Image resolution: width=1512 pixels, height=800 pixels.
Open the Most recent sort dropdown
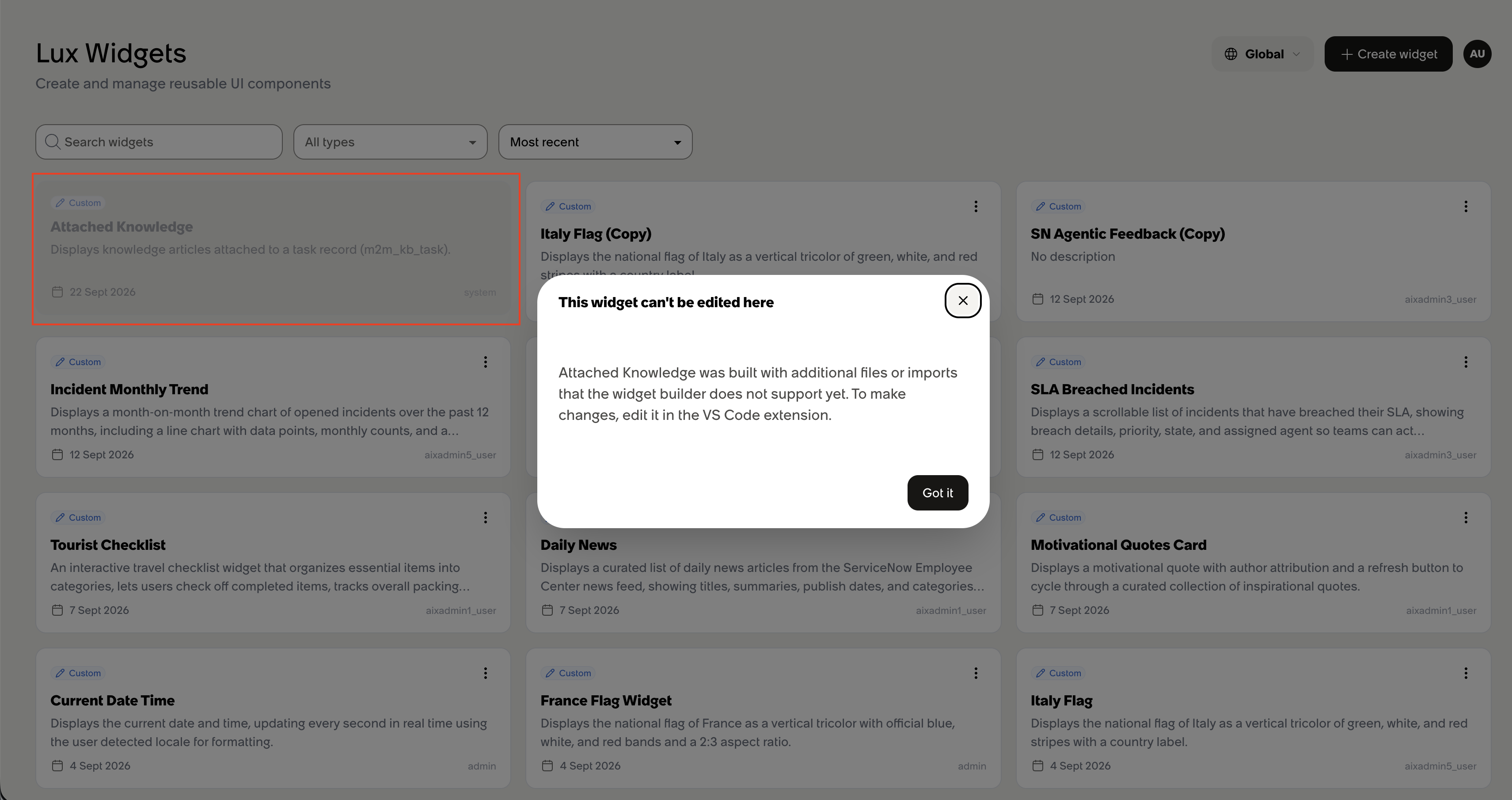pyautogui.click(x=595, y=142)
